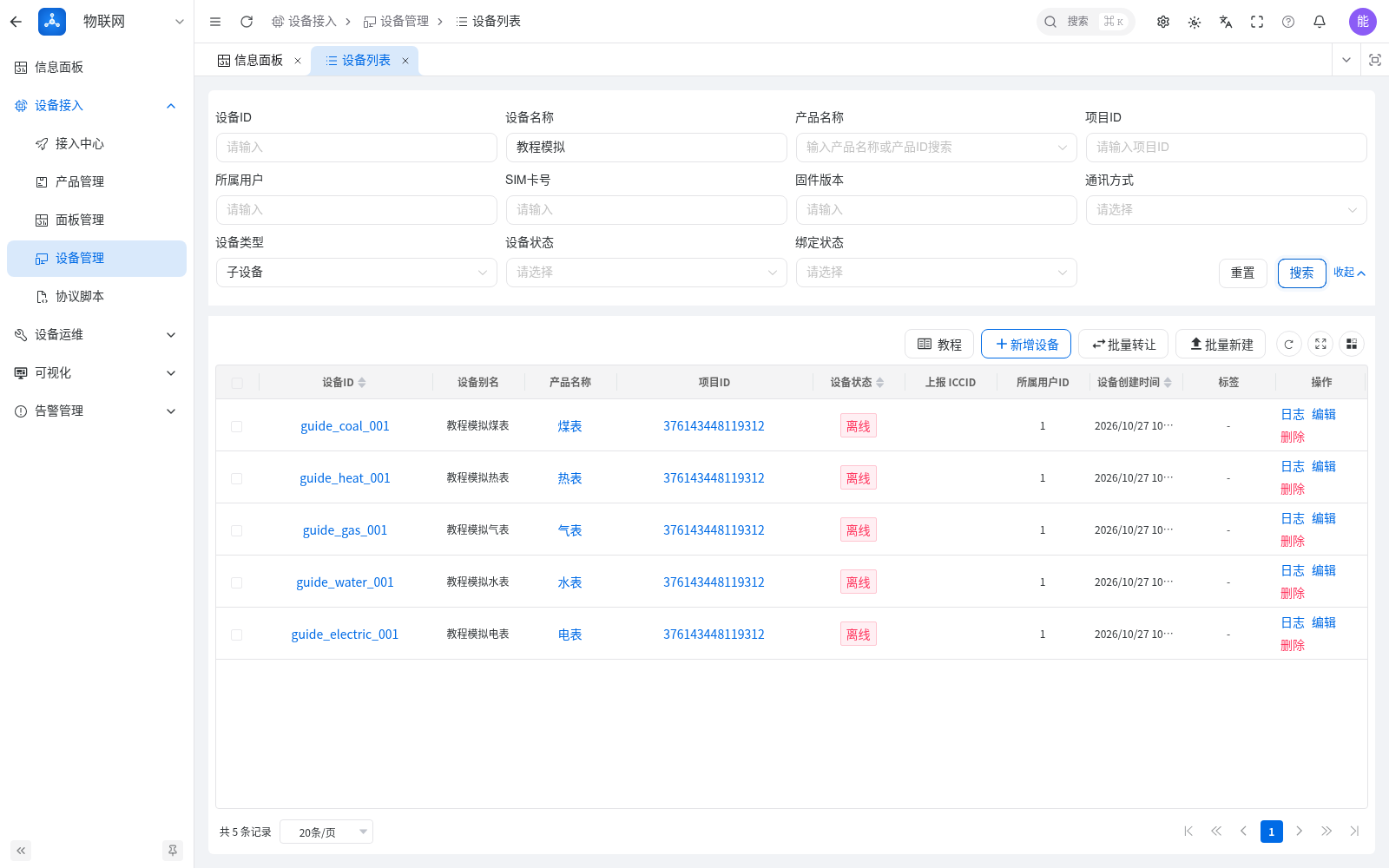This screenshot has height=868, width=1389.
Task: Click the tab content maximize icon
Action: click(1375, 60)
